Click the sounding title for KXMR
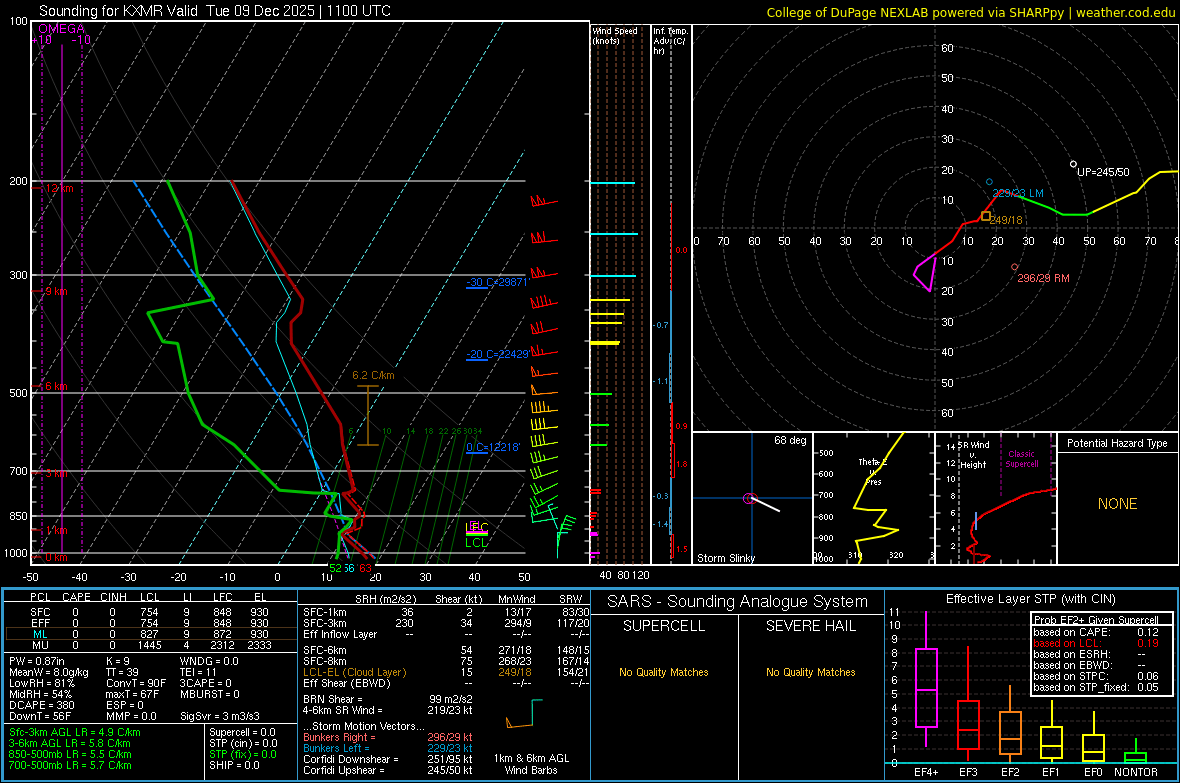Screen dimensions: 1180x783 point(214,11)
